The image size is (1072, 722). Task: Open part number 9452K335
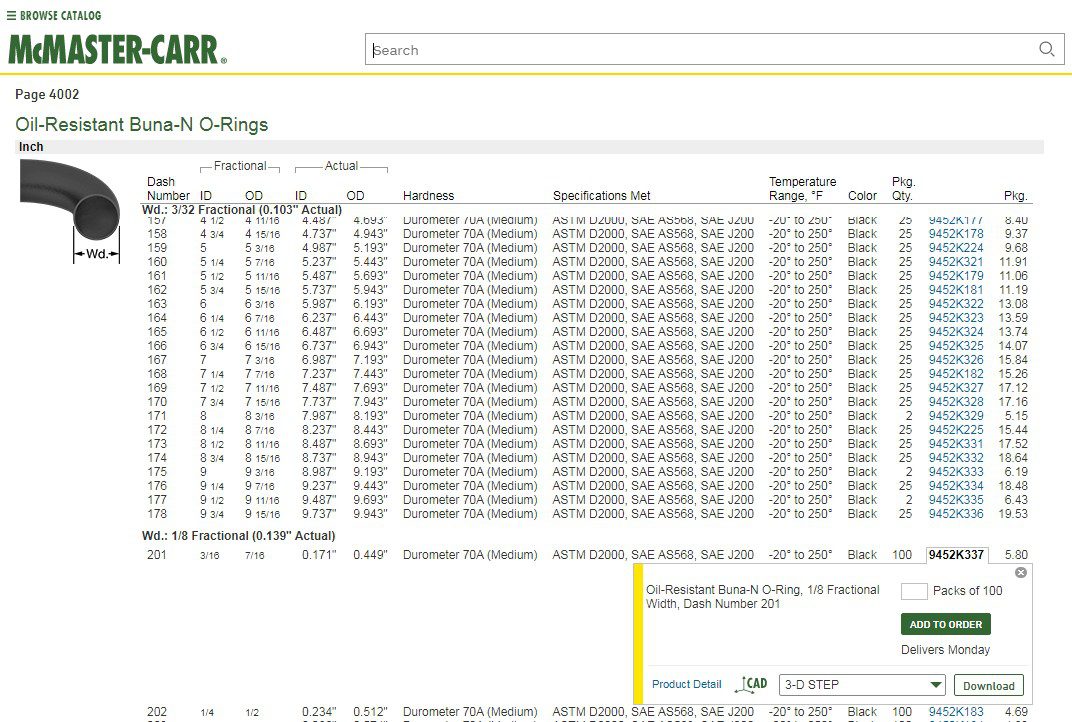tap(956, 500)
